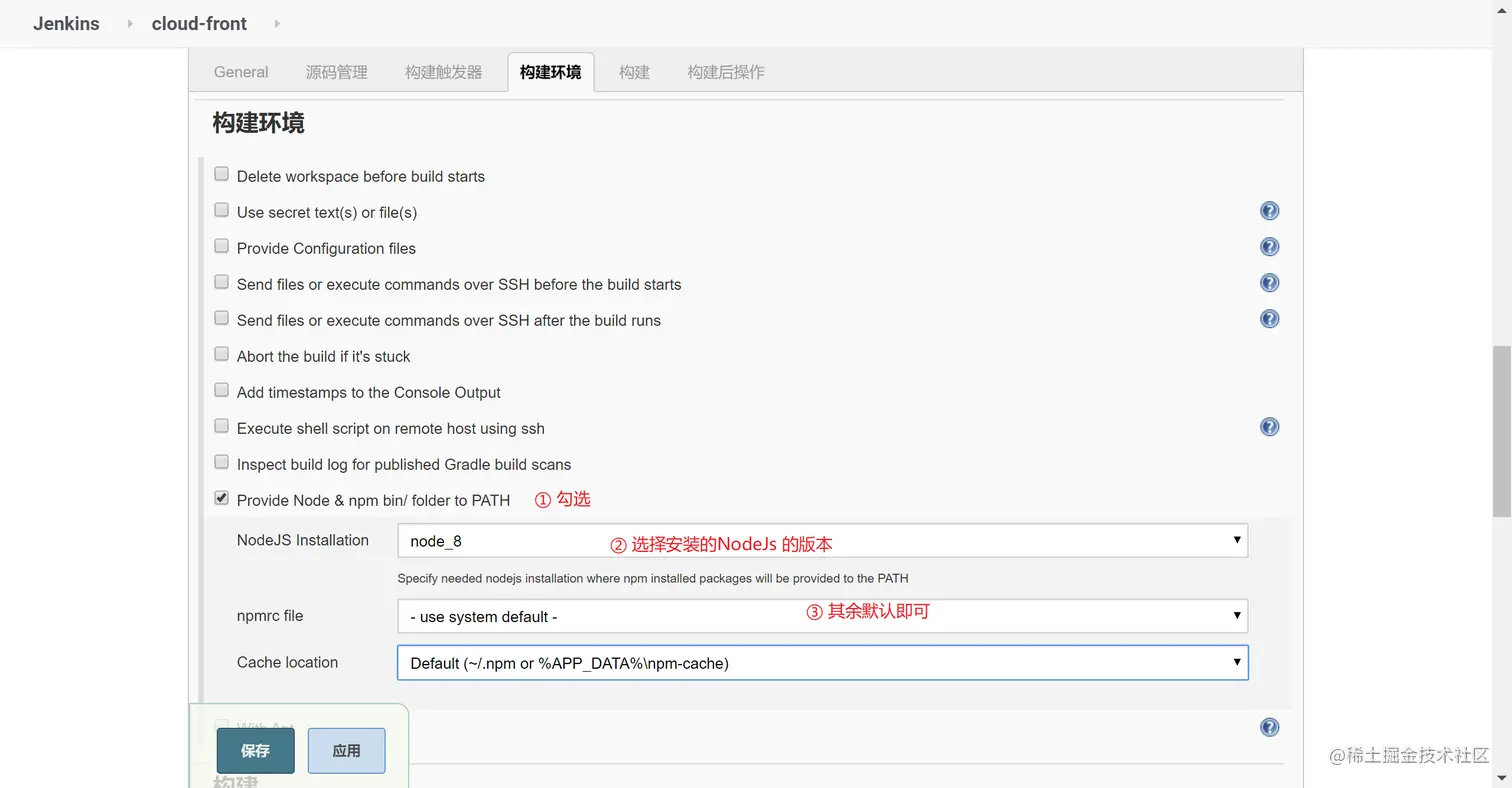Enable Send files over SSH after build runs

pos(222,318)
